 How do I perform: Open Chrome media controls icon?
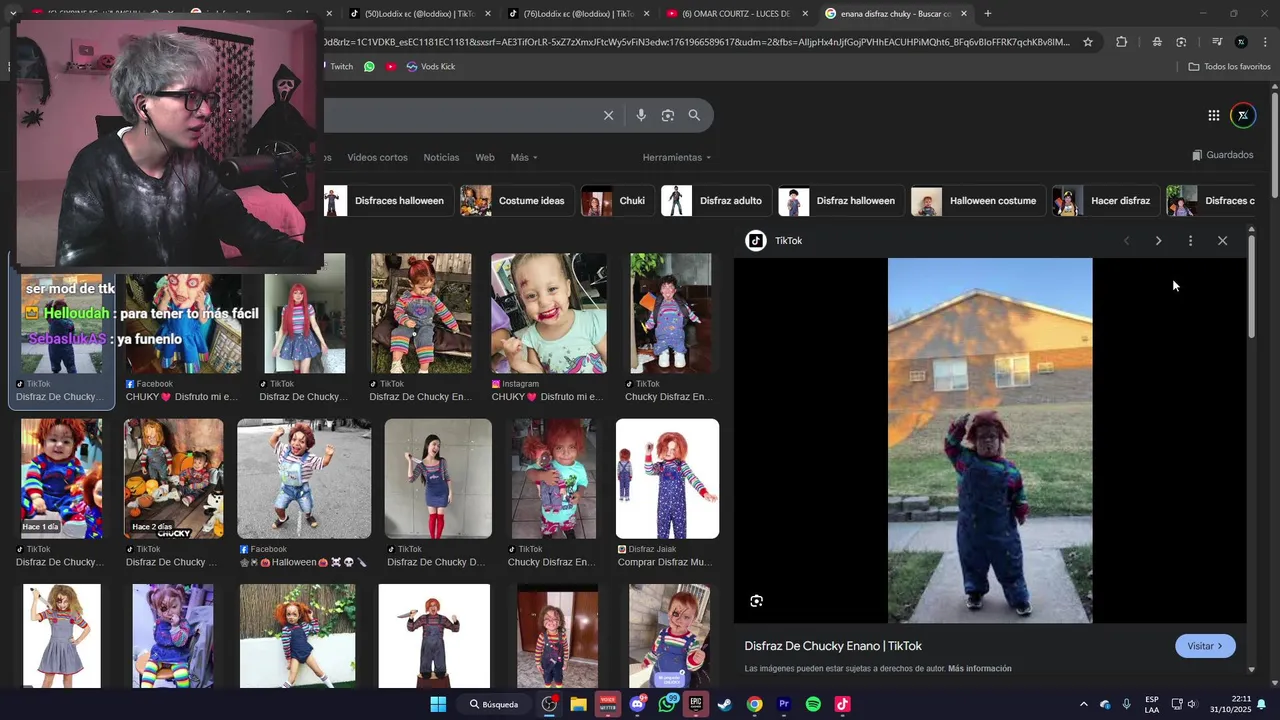(x=1216, y=42)
